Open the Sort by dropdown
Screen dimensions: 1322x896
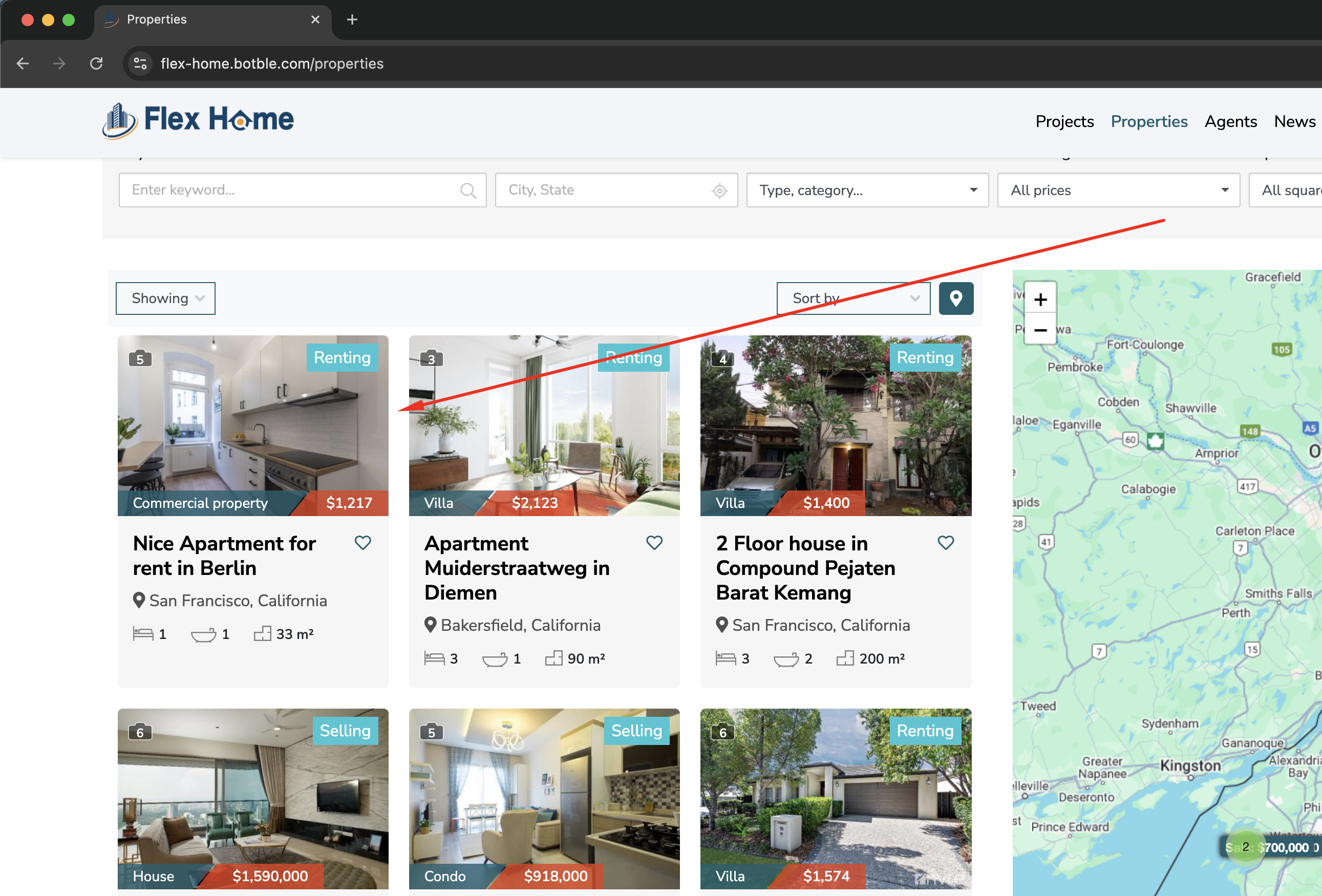click(x=852, y=298)
